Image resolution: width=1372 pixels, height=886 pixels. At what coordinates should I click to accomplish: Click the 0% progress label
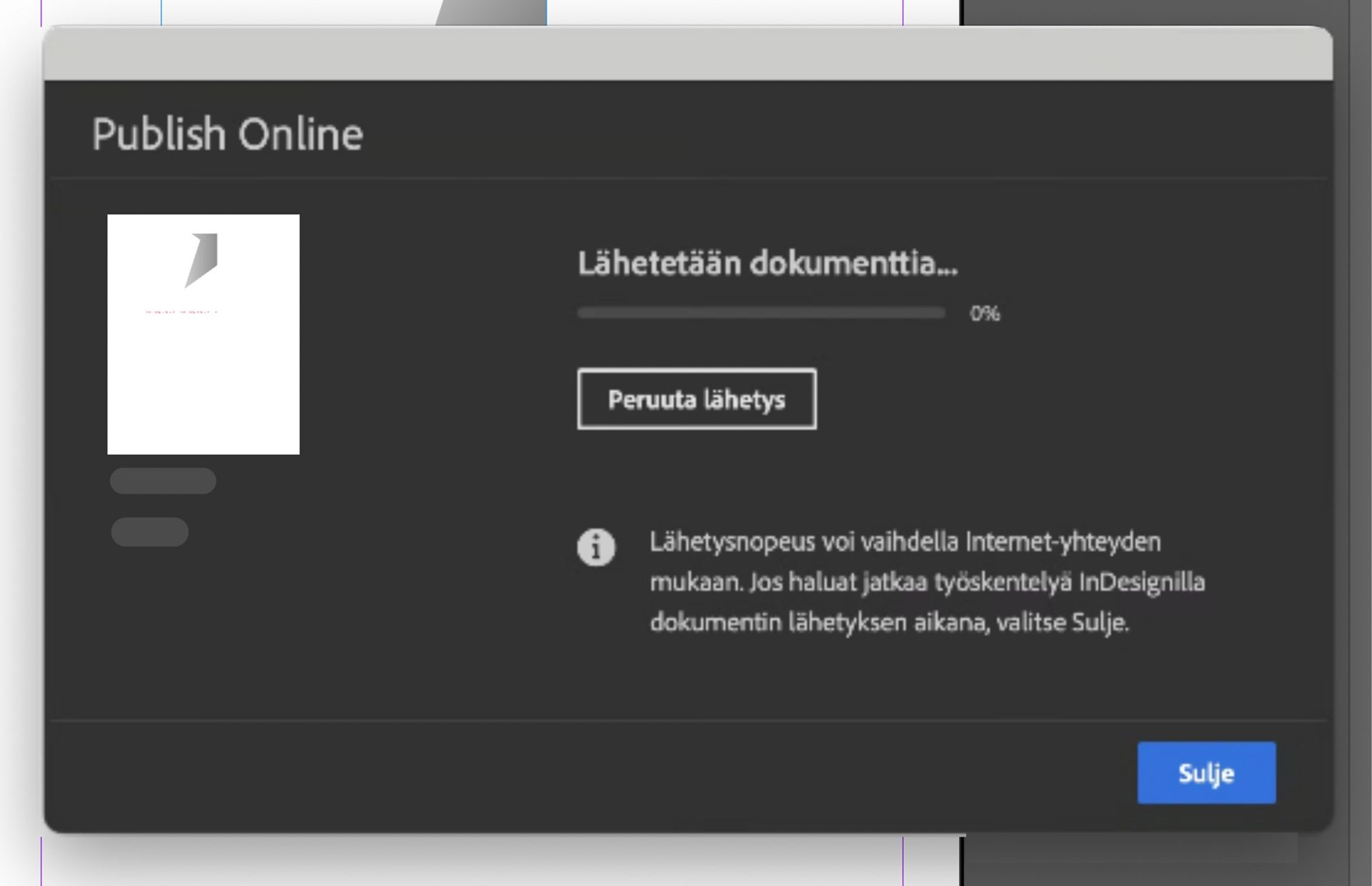click(x=985, y=312)
